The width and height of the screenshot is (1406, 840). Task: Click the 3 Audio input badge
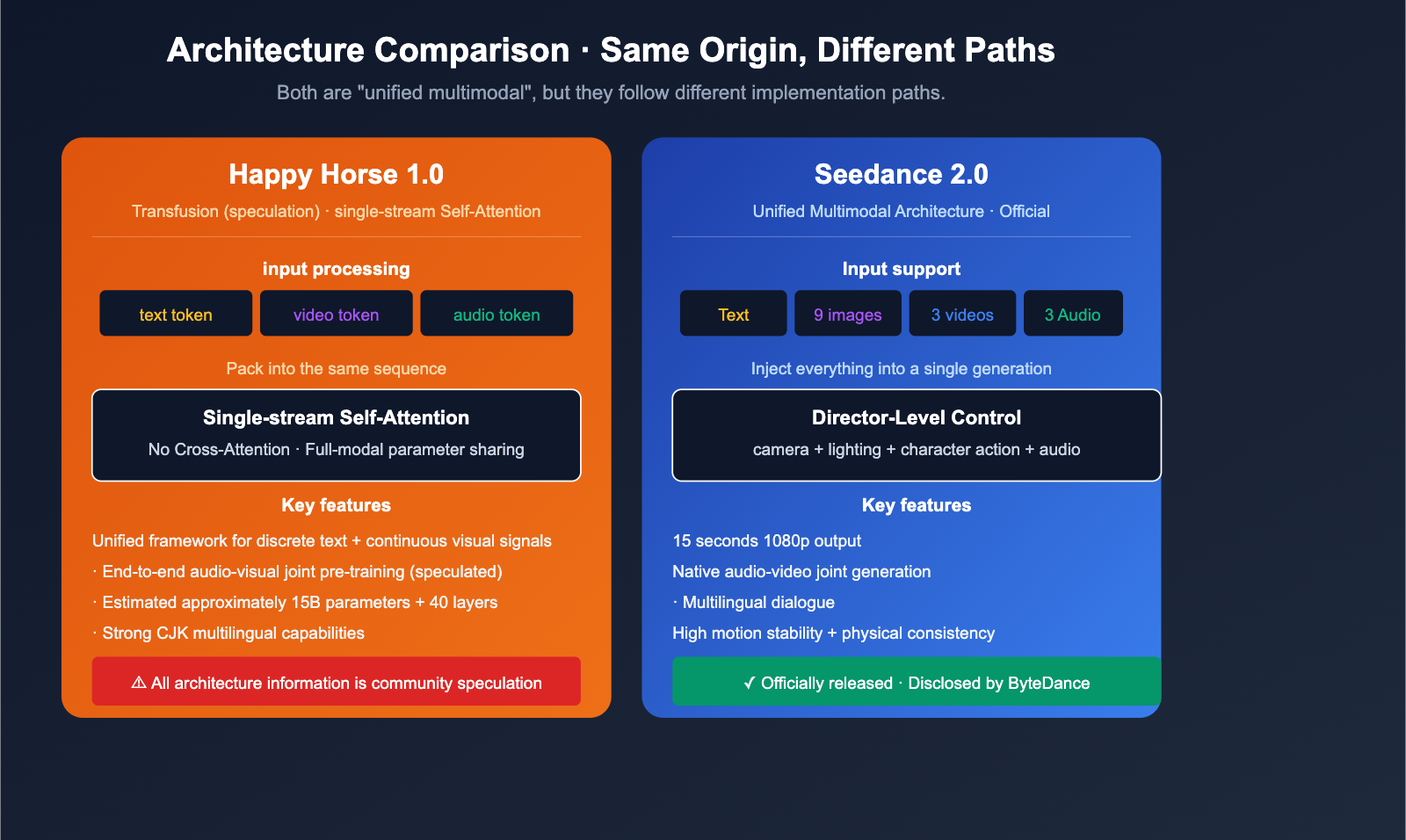click(x=1073, y=313)
